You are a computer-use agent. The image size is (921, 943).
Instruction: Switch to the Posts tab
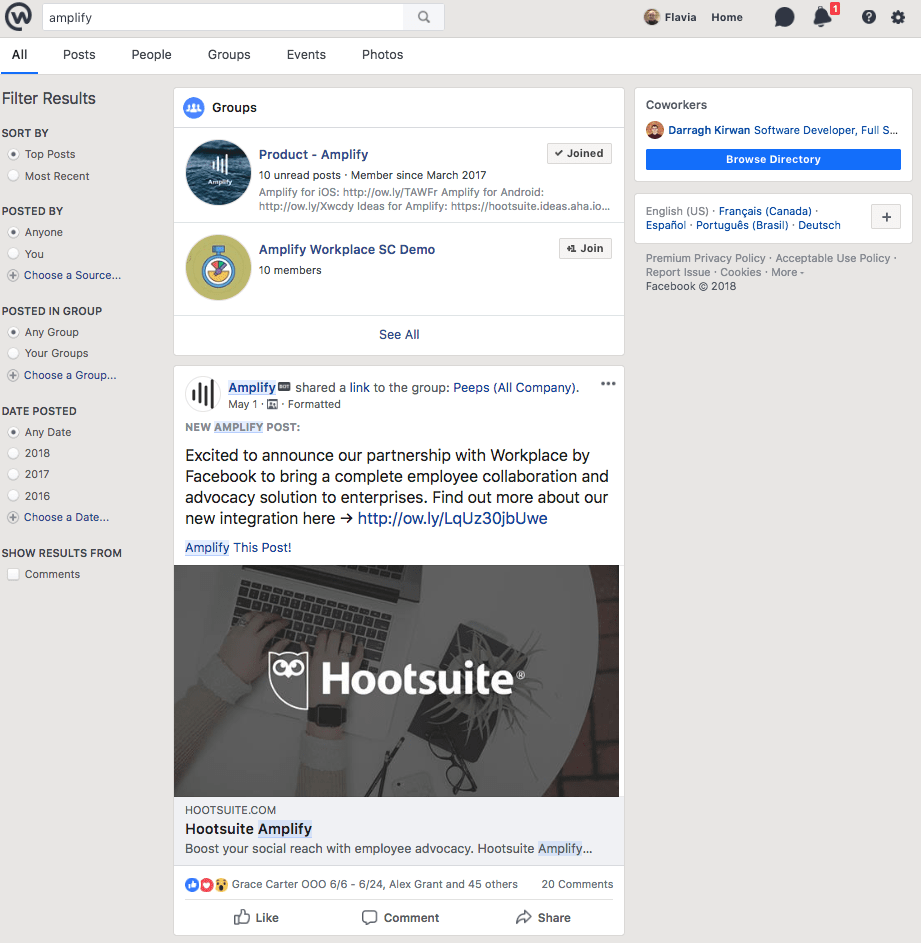[x=79, y=55]
